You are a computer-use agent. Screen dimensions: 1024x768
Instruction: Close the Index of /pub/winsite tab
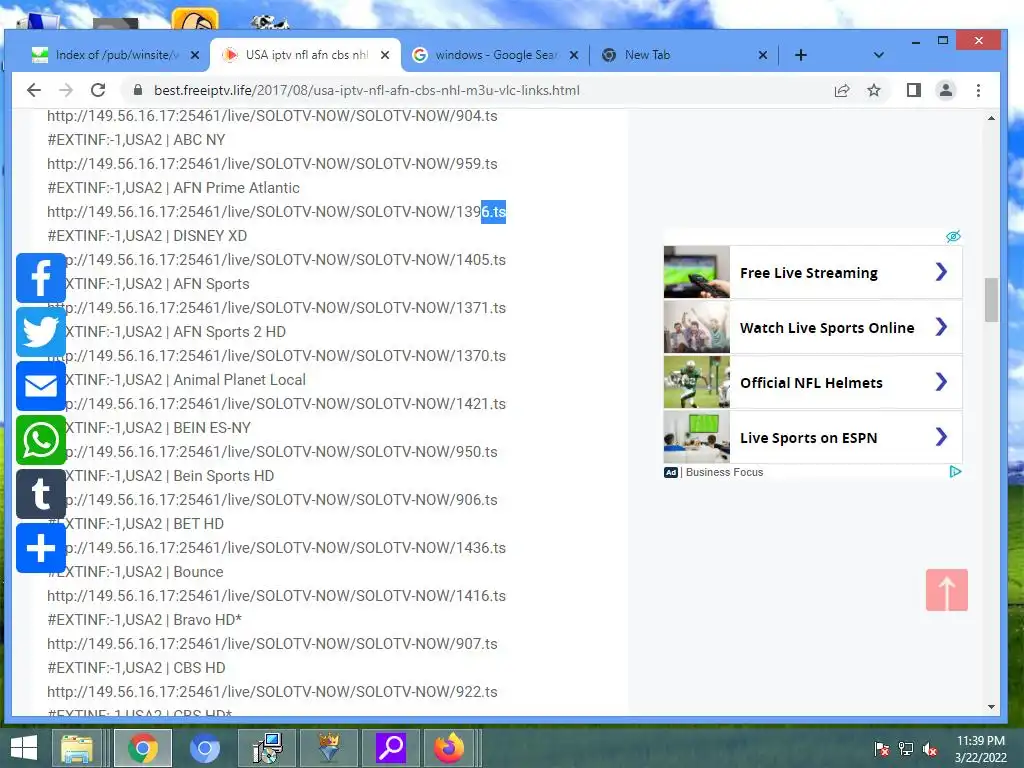[195, 55]
